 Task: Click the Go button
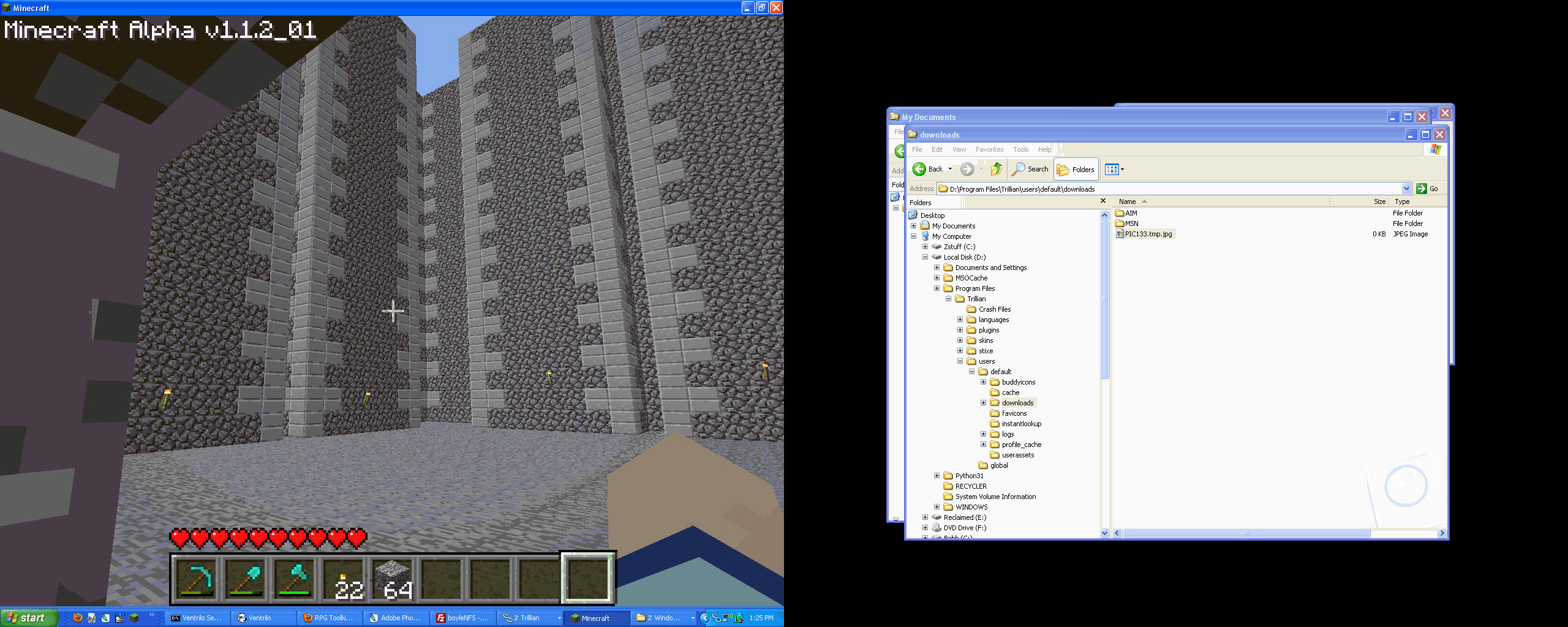pos(1427,189)
